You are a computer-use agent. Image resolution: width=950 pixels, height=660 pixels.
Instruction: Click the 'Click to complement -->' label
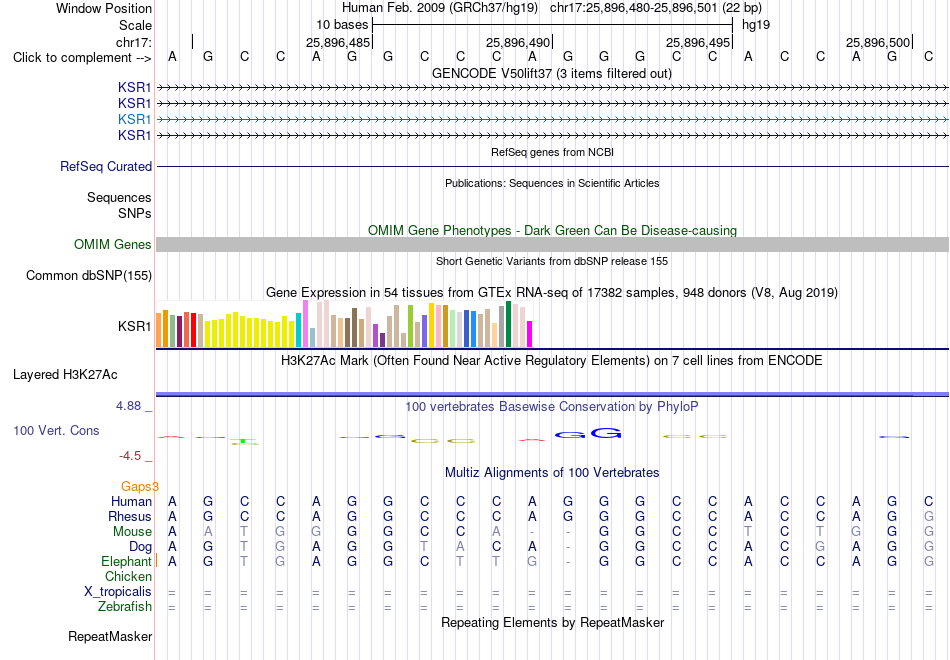coord(82,58)
